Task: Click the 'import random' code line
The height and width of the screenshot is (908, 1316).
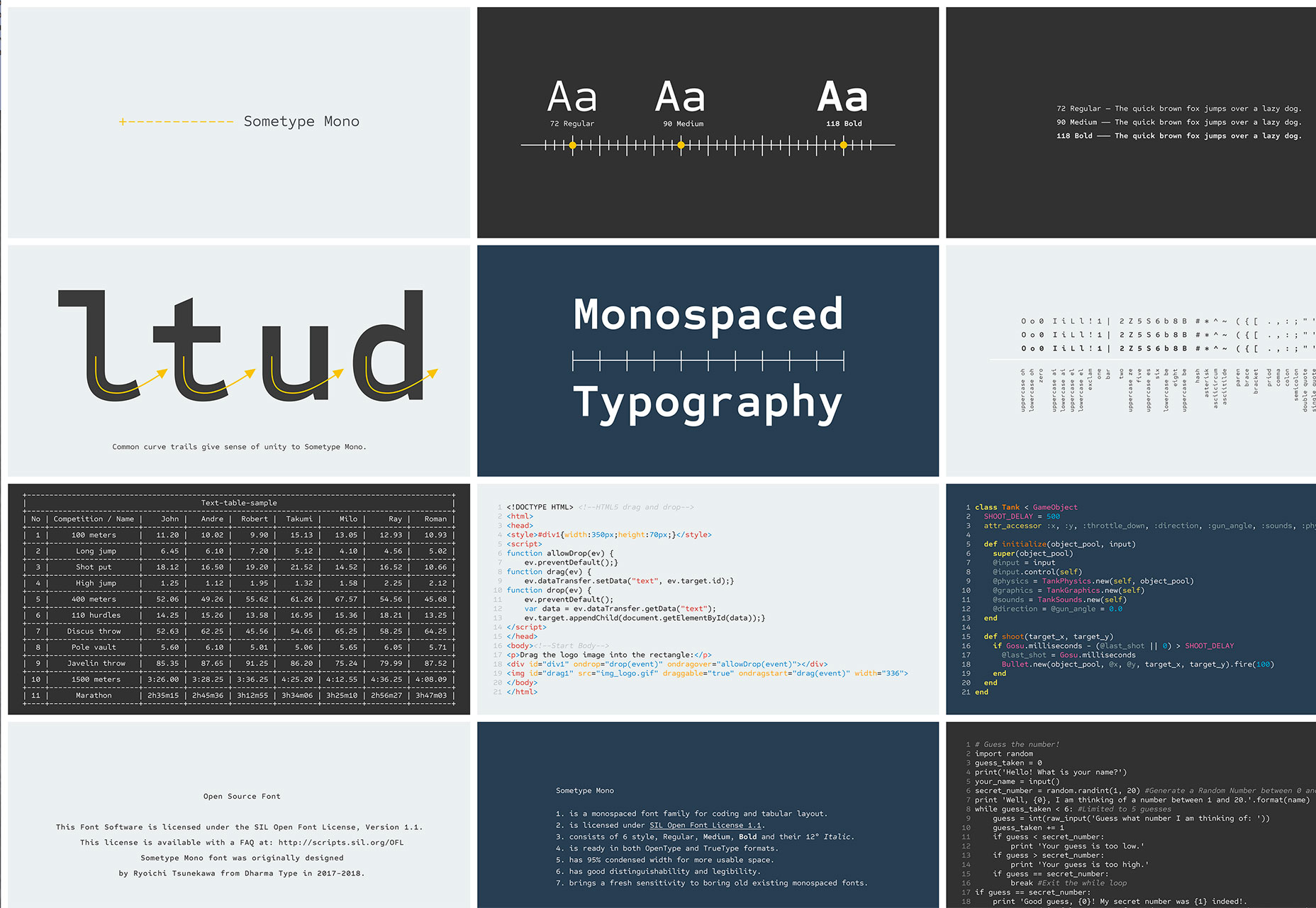Action: coord(1004,753)
